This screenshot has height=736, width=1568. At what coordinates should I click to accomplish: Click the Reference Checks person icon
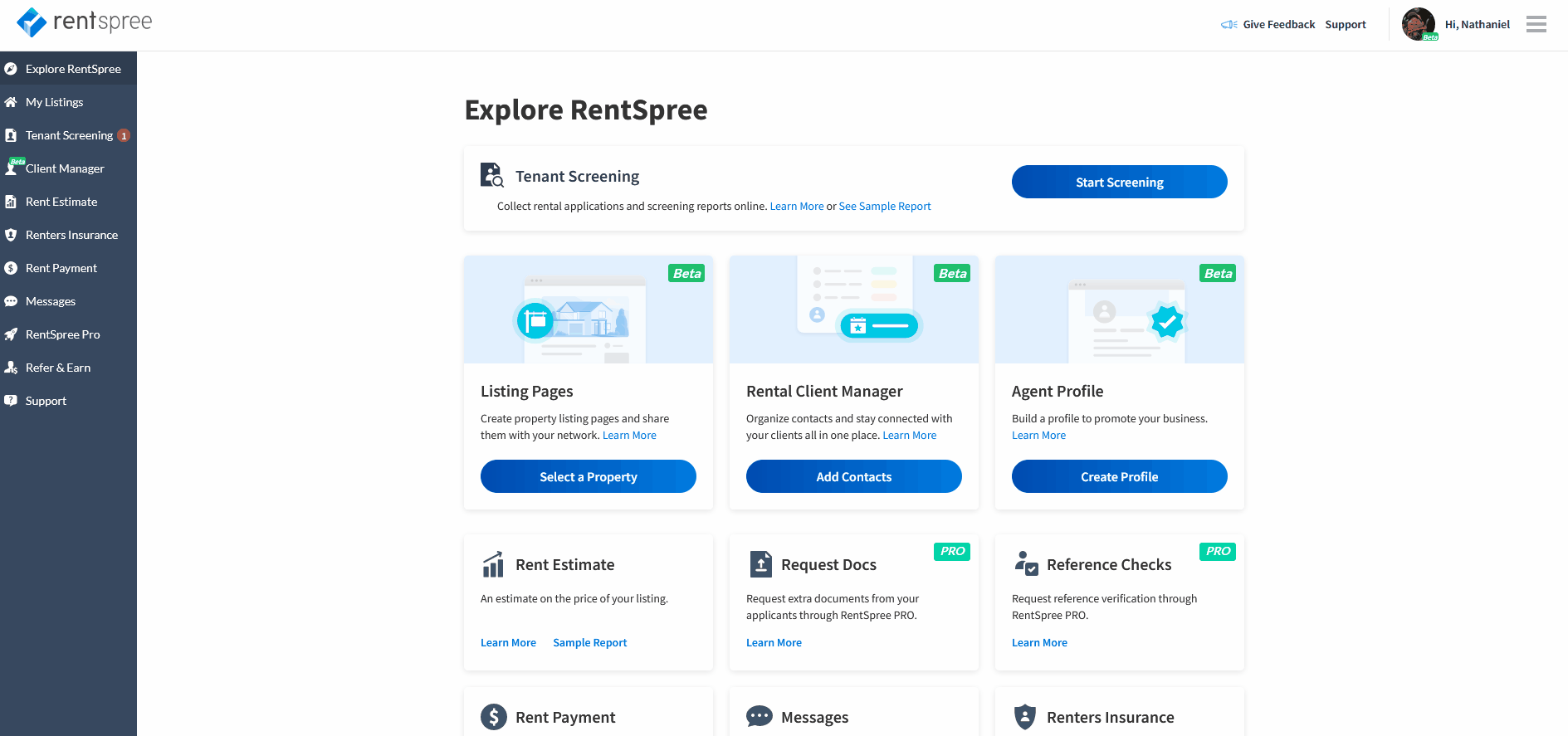tap(1026, 563)
